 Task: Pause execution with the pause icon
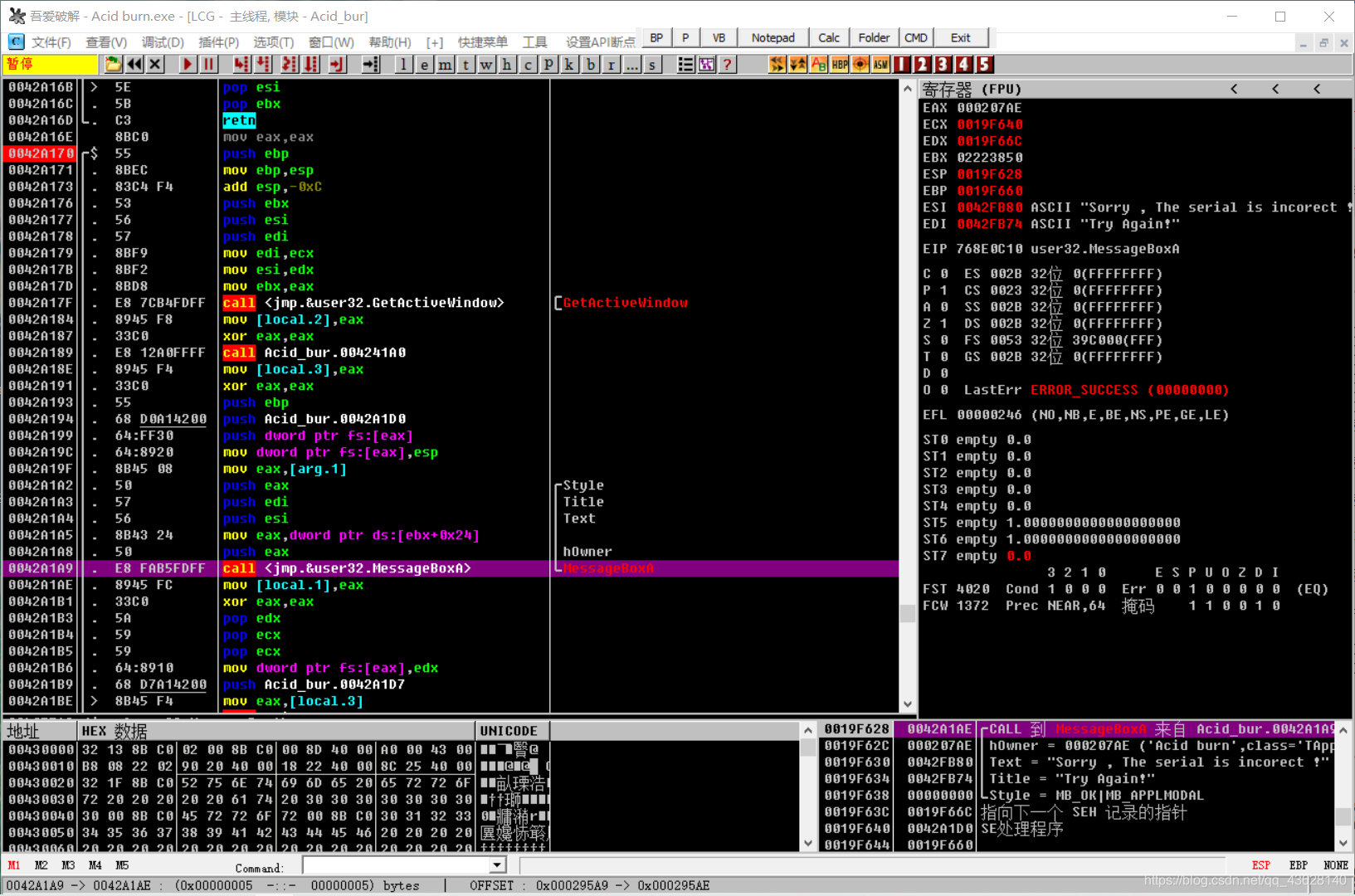coord(208,64)
